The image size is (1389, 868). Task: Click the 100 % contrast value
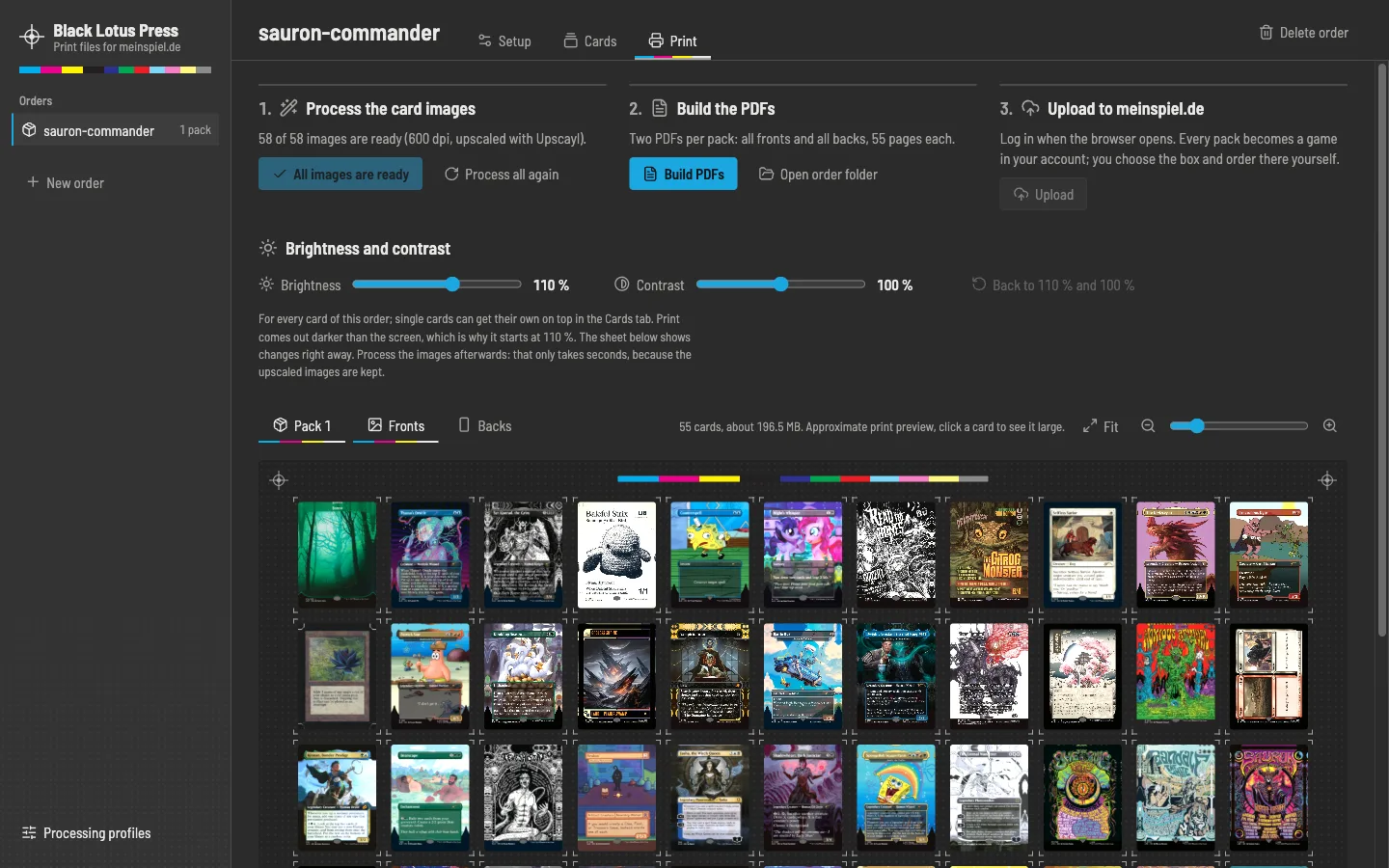894,285
